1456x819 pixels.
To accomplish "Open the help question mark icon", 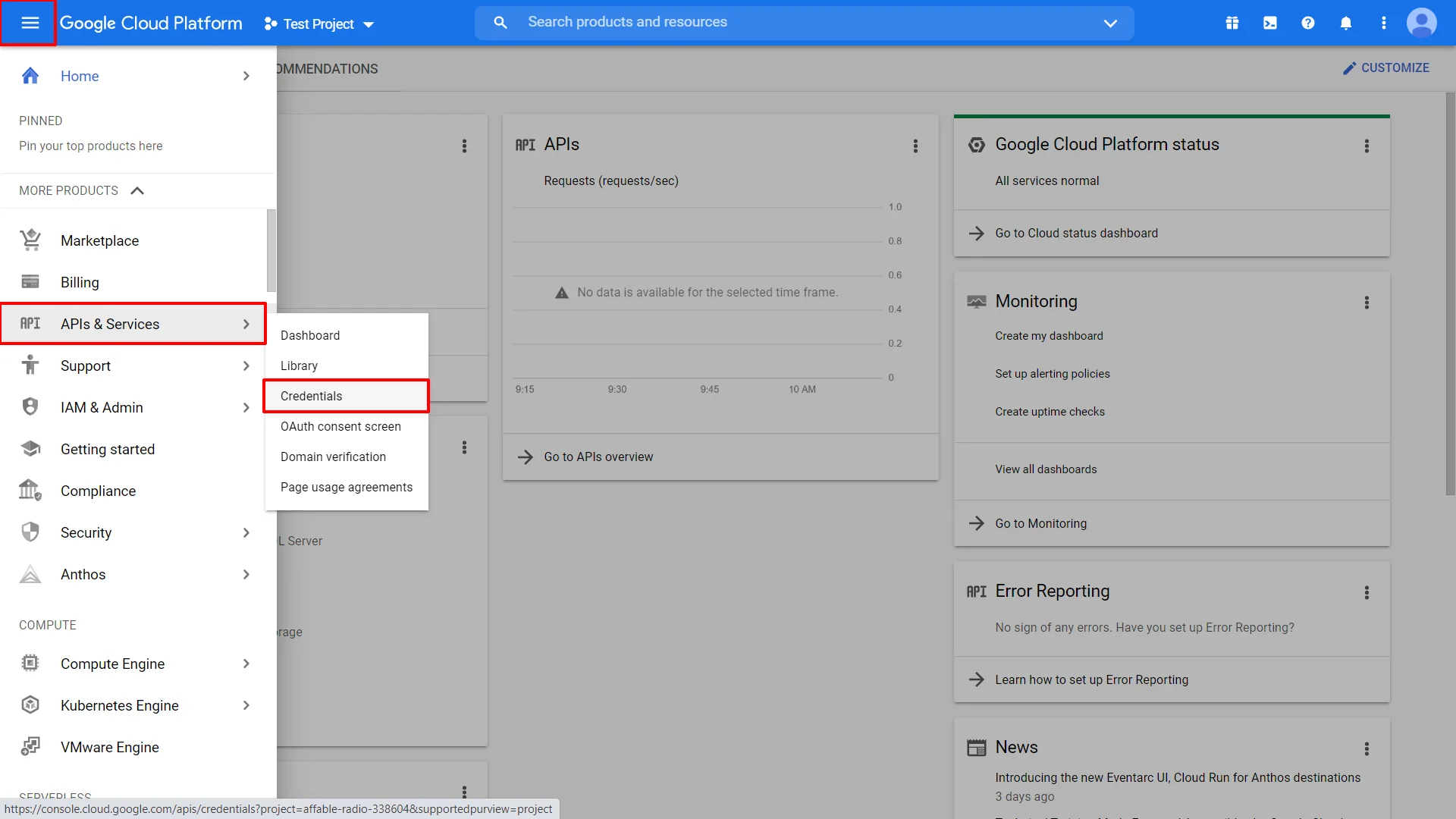I will (1308, 23).
